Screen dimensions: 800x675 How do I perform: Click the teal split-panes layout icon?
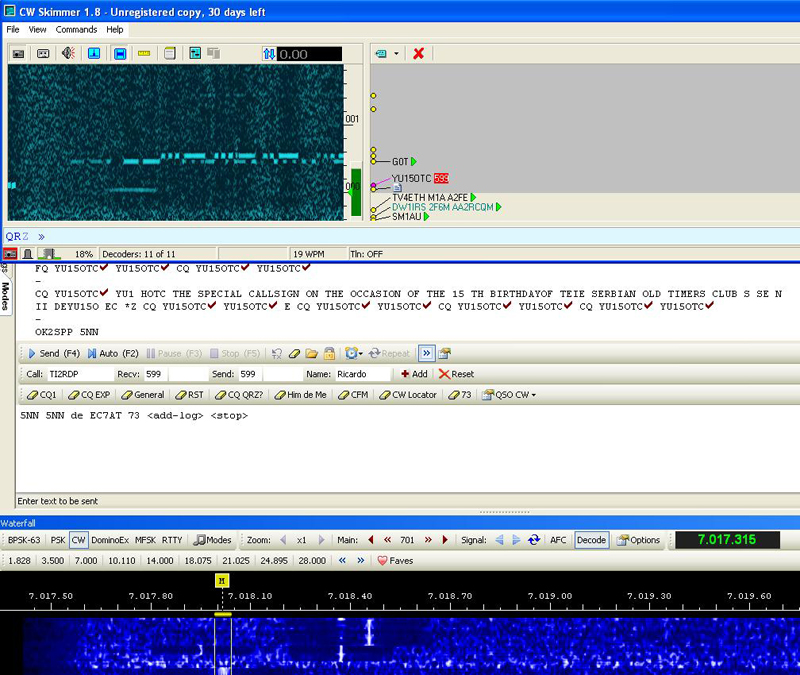[195, 53]
